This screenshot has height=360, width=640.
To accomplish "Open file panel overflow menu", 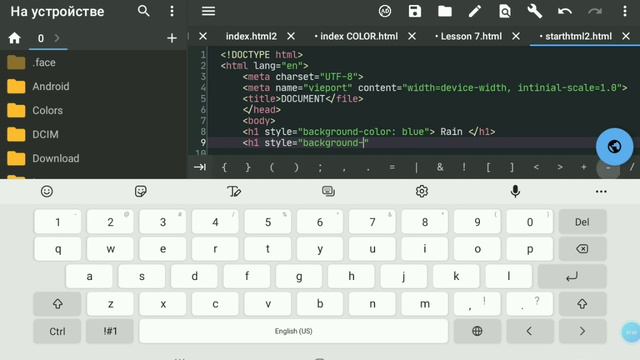I will point(172,11).
